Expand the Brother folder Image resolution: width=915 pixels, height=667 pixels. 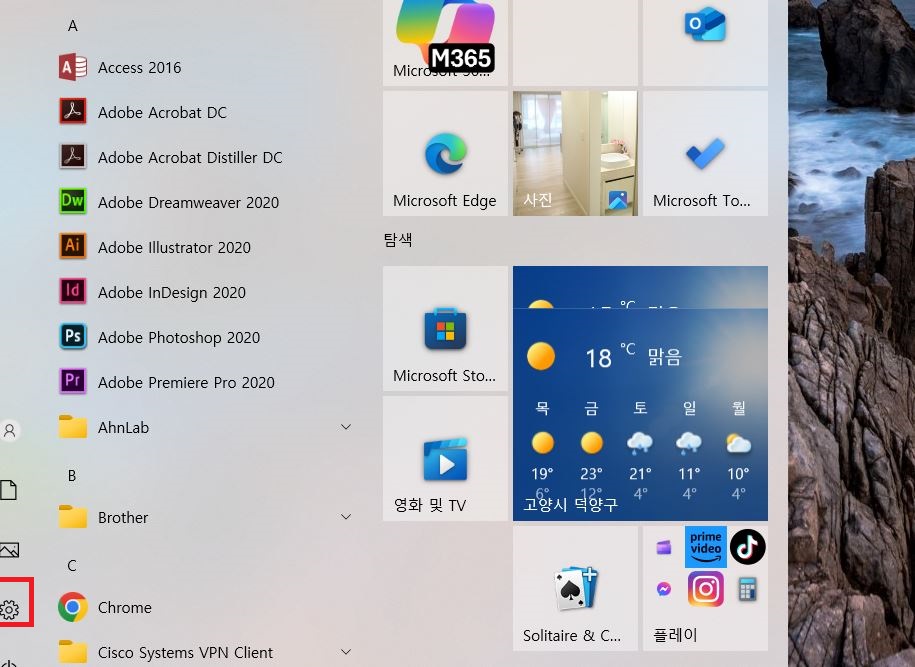pyautogui.click(x=204, y=518)
